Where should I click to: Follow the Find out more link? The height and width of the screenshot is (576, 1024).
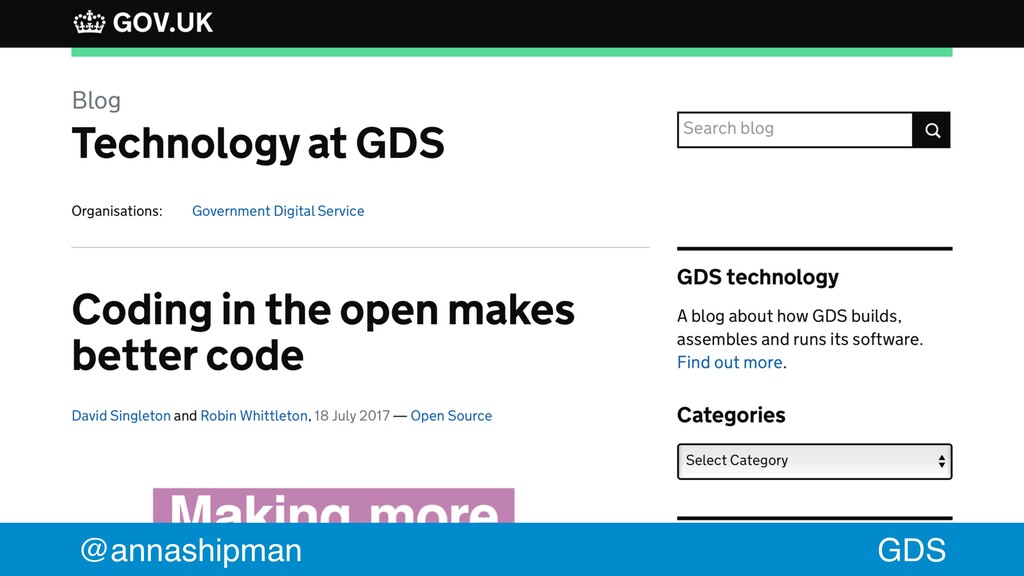[729, 362]
